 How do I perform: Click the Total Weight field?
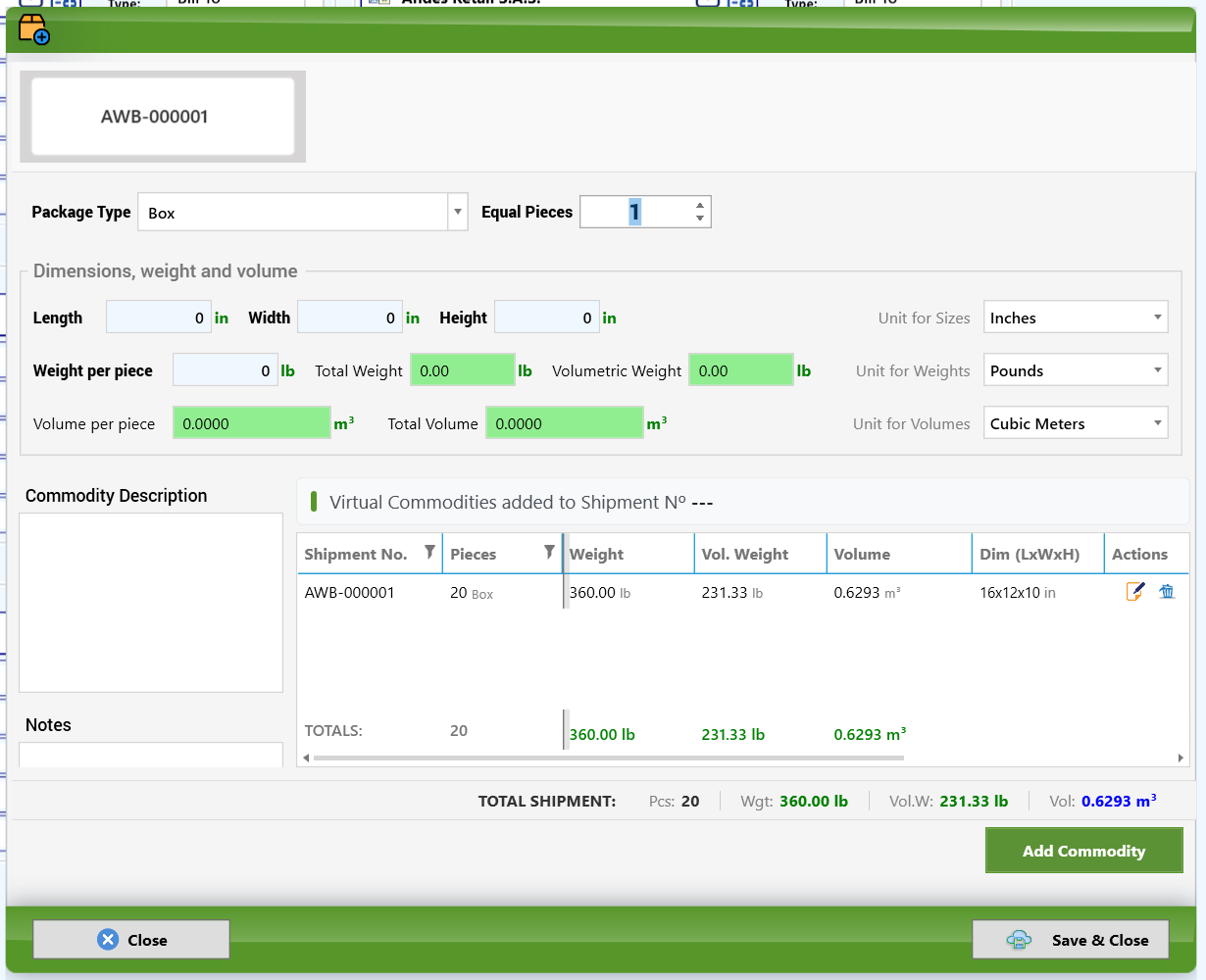click(463, 370)
